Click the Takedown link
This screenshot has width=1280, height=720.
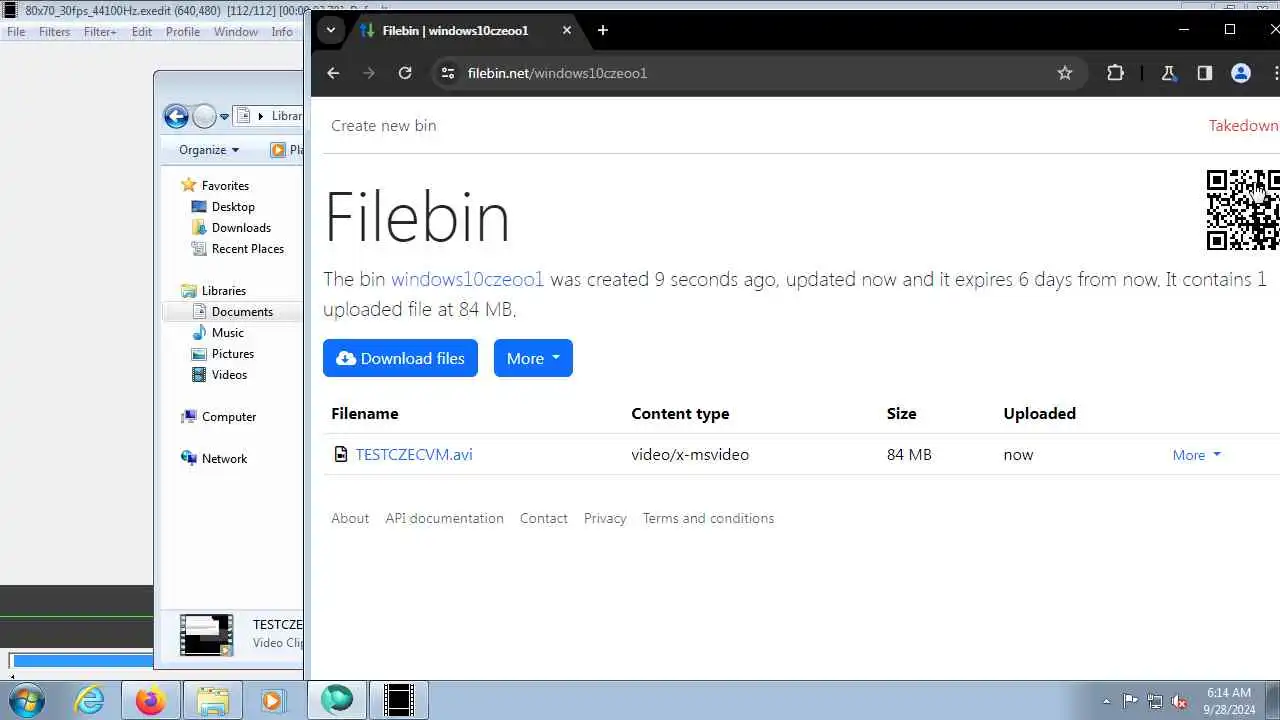1243,125
